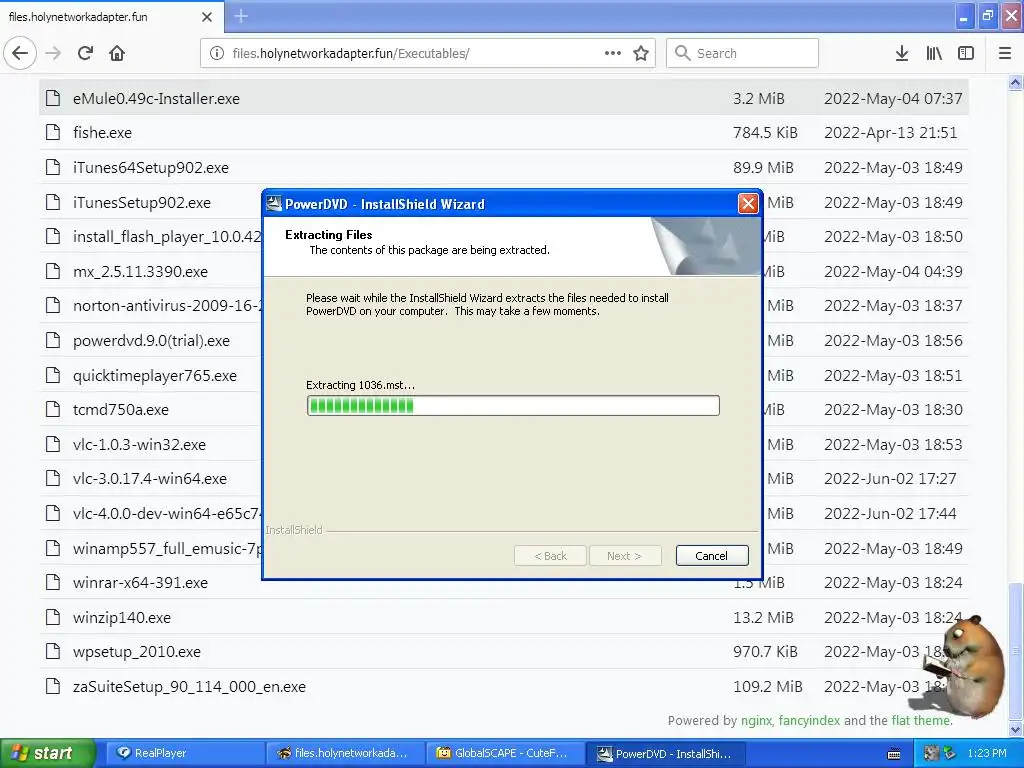Follow the flat theme footer link
Screen dimensions: 1024x768
click(x=920, y=720)
